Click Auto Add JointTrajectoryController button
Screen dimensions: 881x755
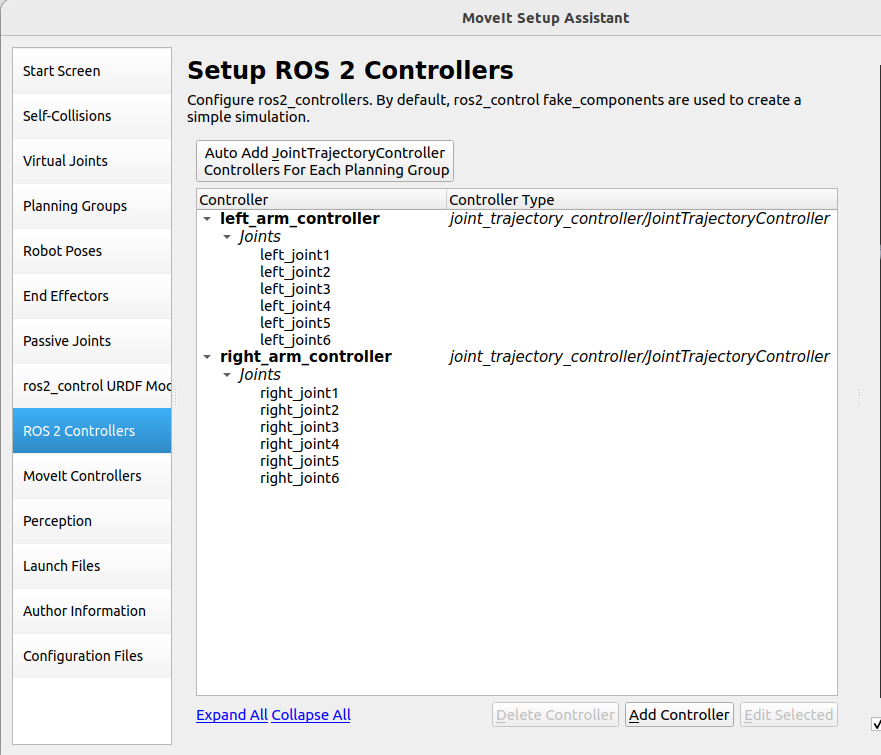coord(325,161)
